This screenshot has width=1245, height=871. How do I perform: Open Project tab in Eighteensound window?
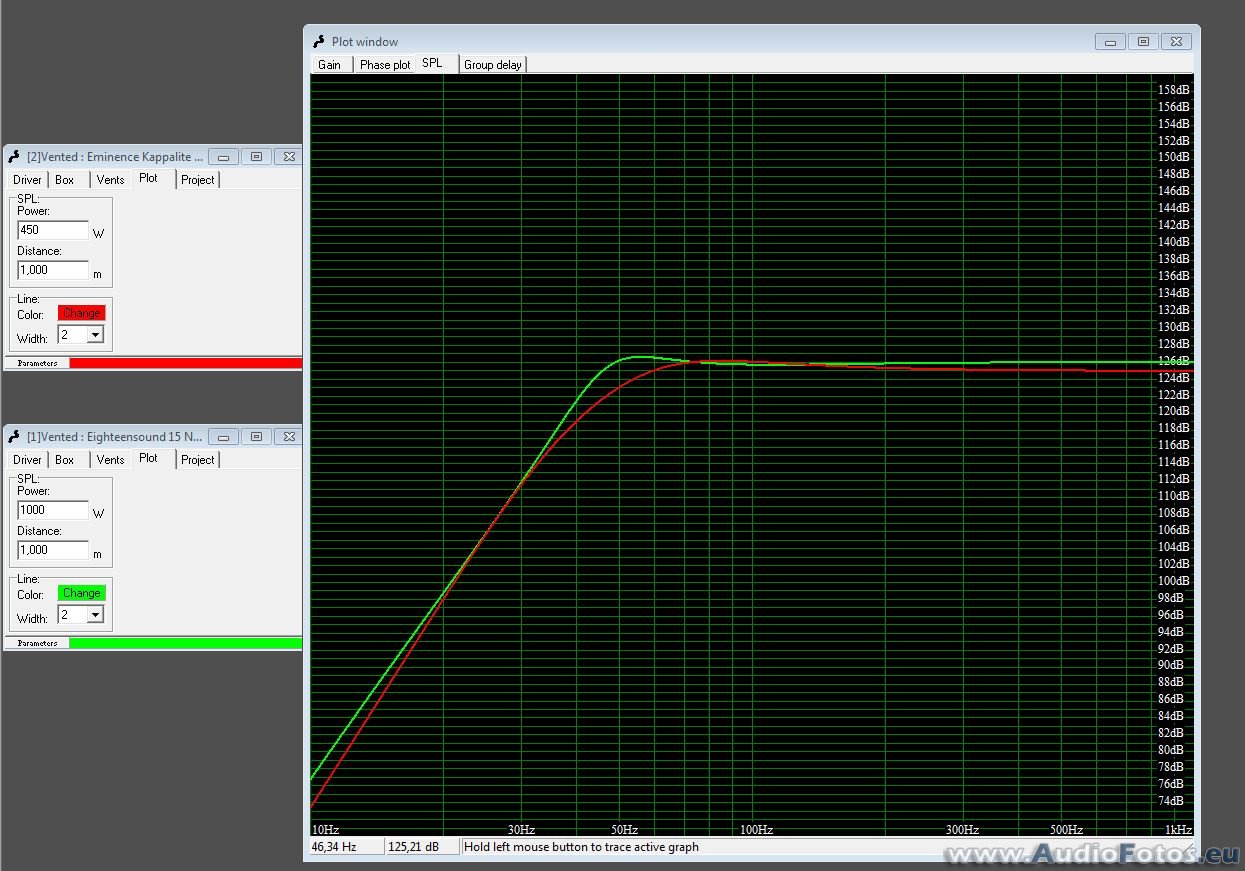coord(198,460)
